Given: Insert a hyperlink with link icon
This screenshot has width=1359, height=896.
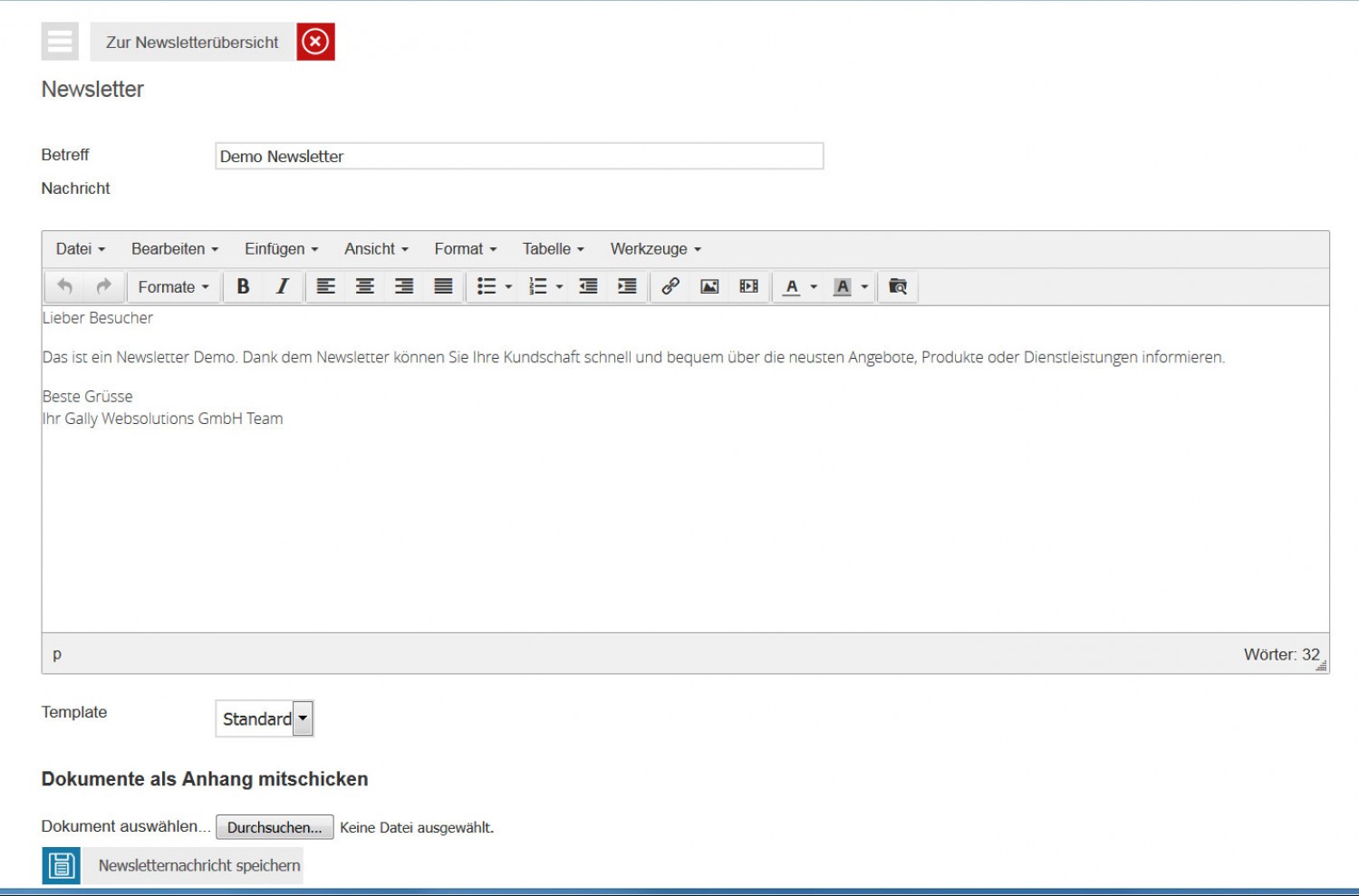Looking at the screenshot, I should 670,287.
